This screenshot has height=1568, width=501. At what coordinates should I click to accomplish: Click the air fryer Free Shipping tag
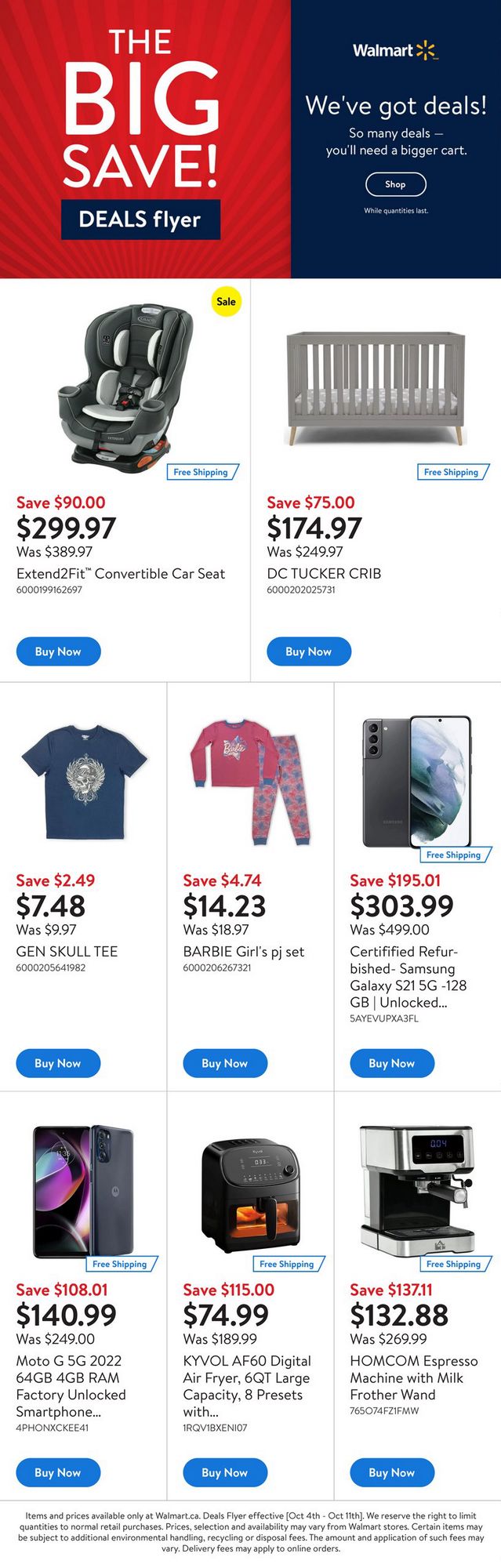coord(287,1264)
